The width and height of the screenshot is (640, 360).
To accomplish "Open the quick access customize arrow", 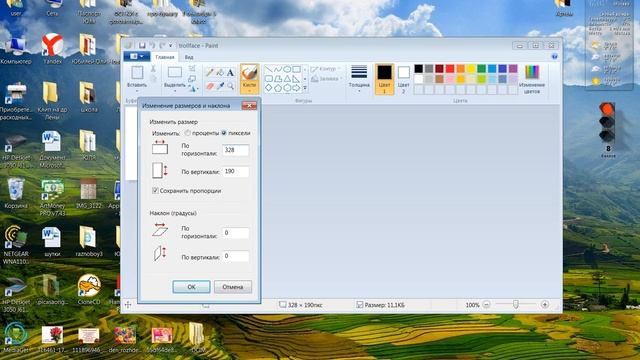I will pyautogui.click(x=171, y=46).
